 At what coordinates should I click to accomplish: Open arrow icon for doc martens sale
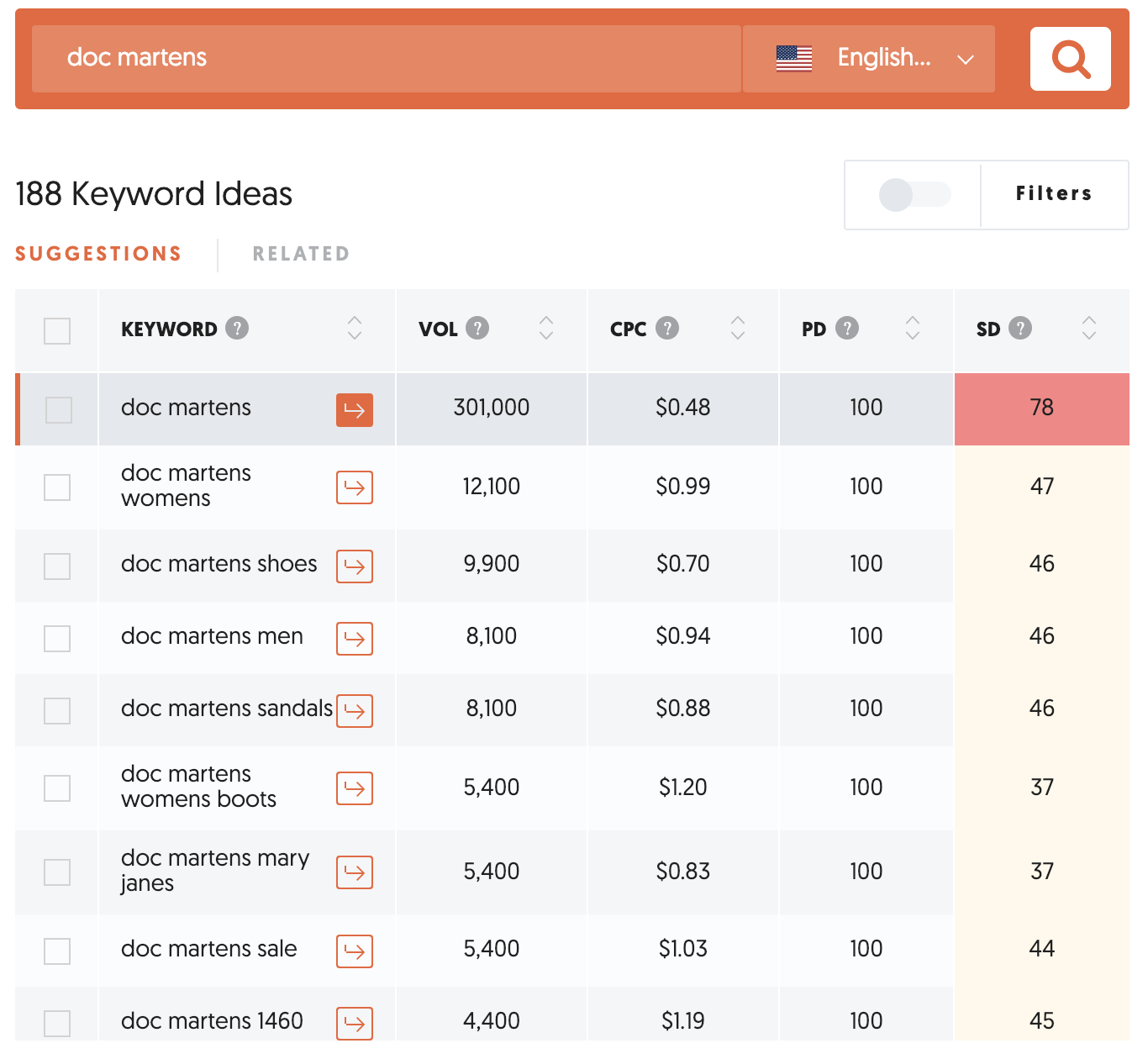click(355, 951)
